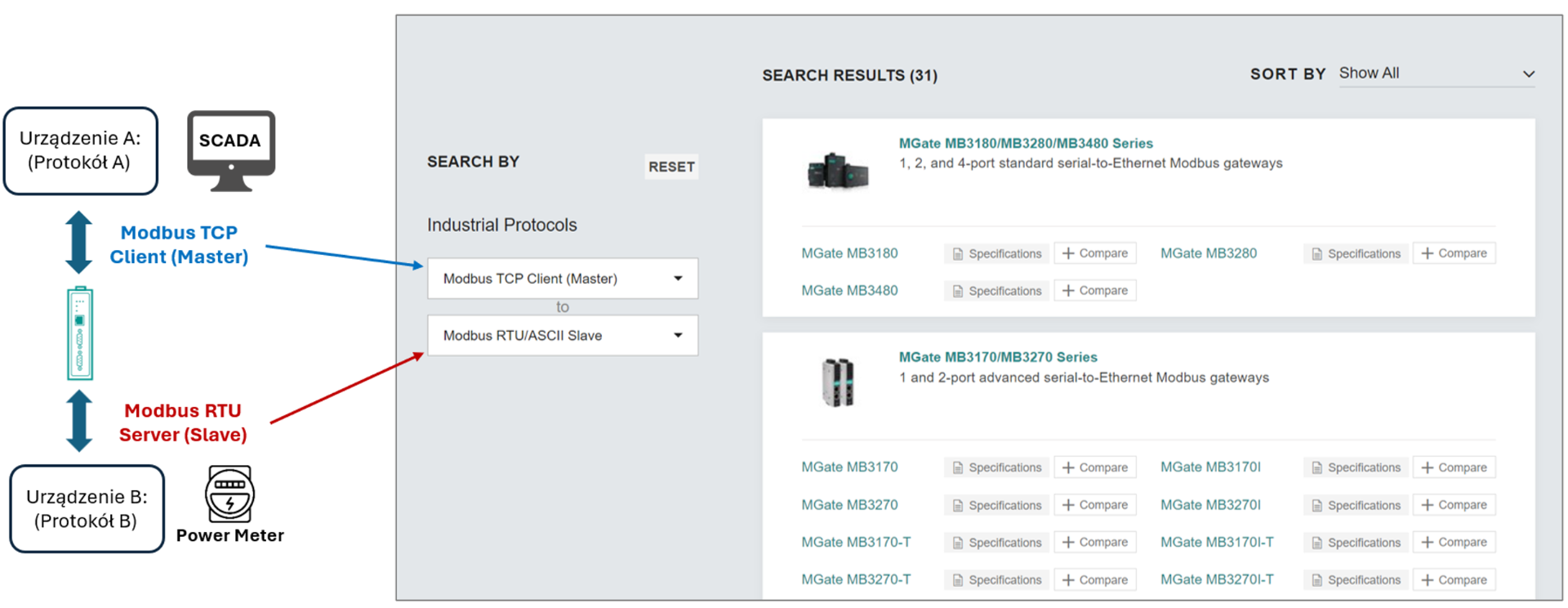1568x608 pixels.
Task: Open the MGate MB3170 product link
Action: point(849,467)
